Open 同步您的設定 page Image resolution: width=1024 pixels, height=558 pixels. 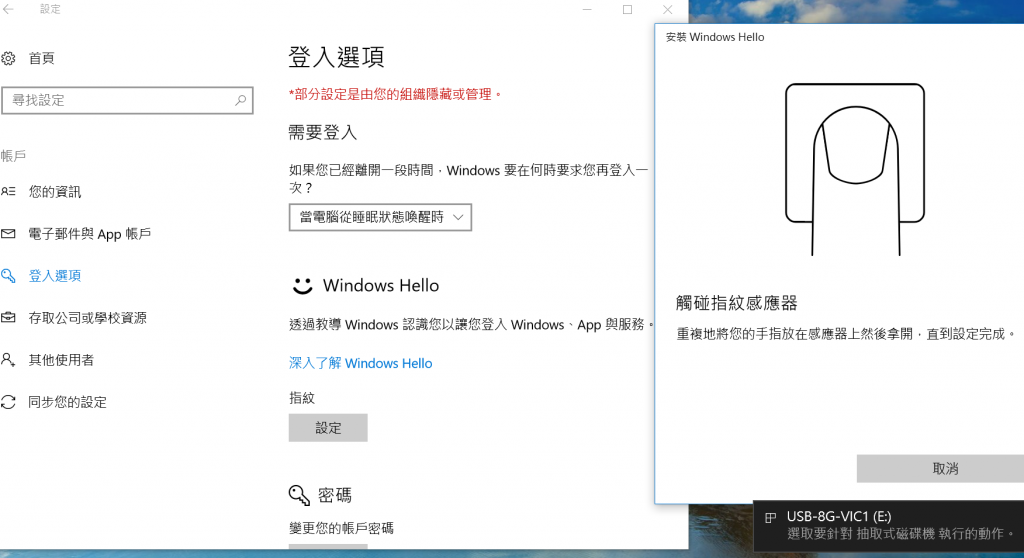point(68,402)
